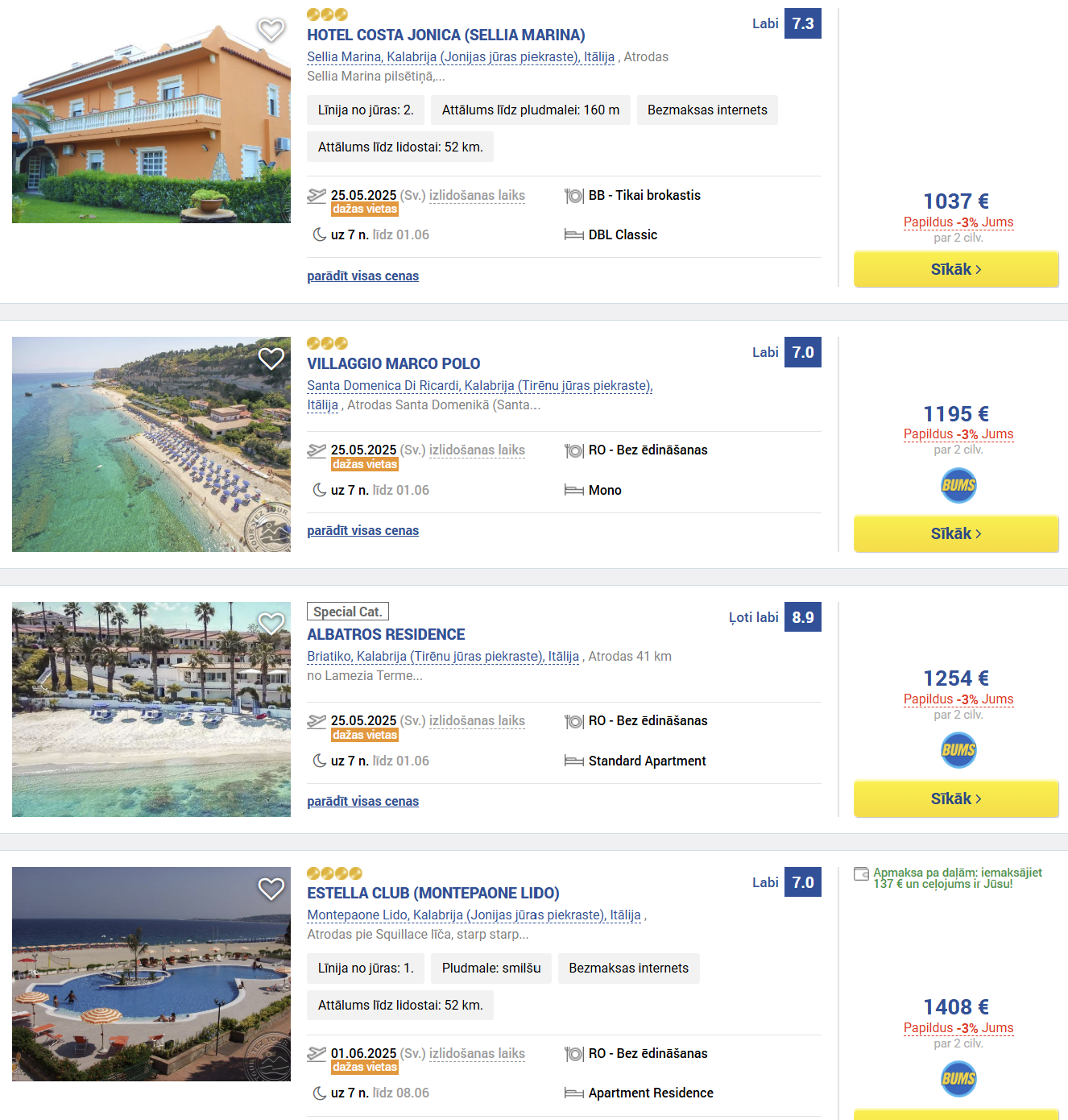Open Albatros Residence beach photo thumbnail

151,709
